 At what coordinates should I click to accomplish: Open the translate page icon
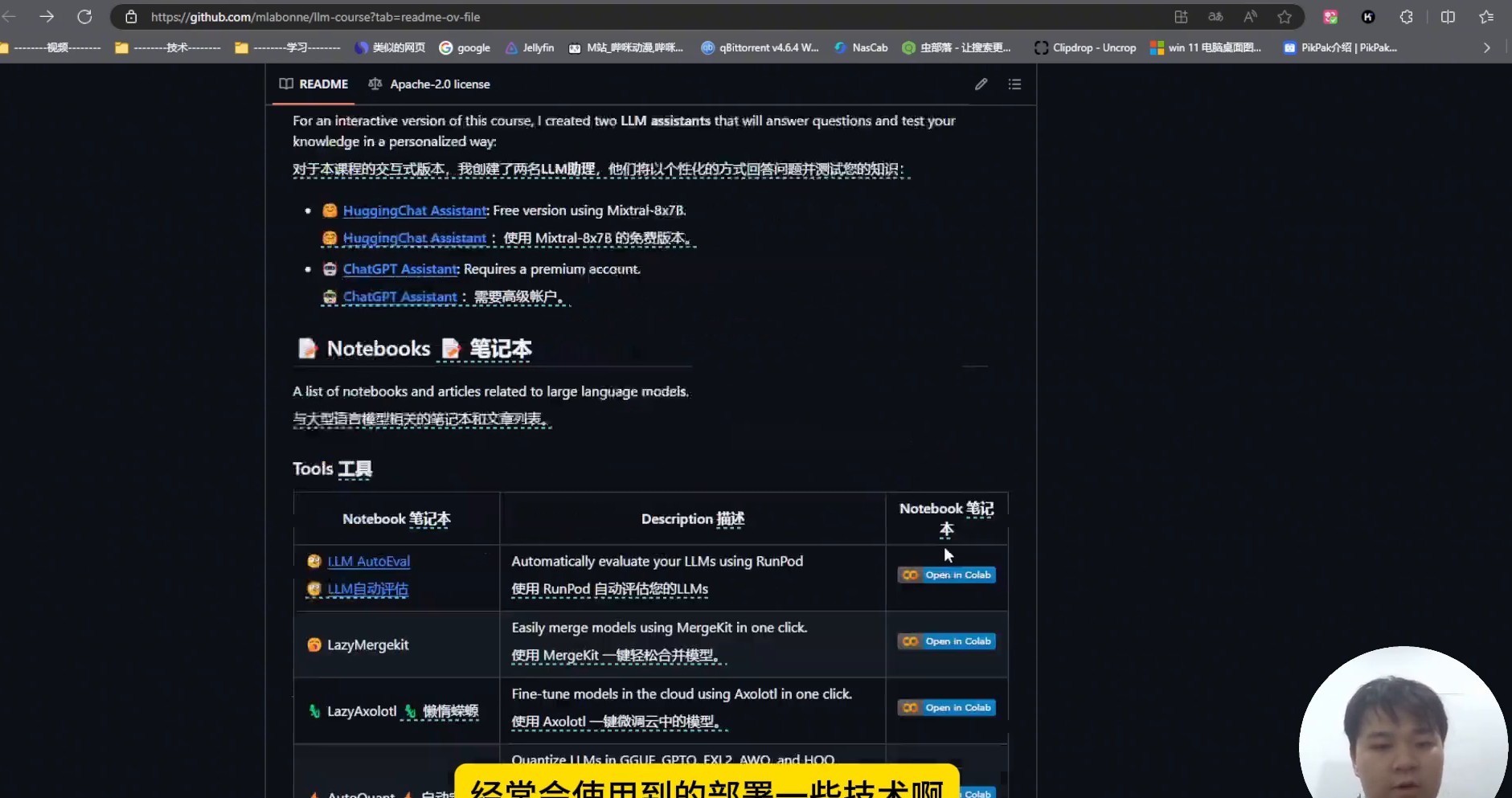1215,17
